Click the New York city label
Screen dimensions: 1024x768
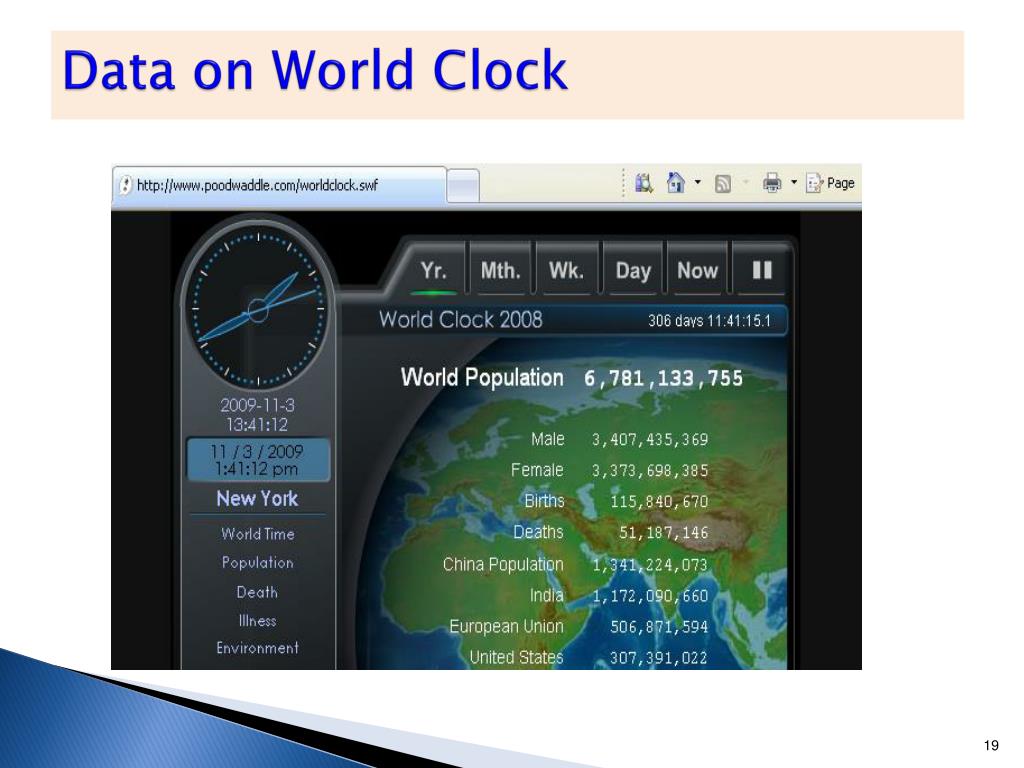[x=257, y=498]
